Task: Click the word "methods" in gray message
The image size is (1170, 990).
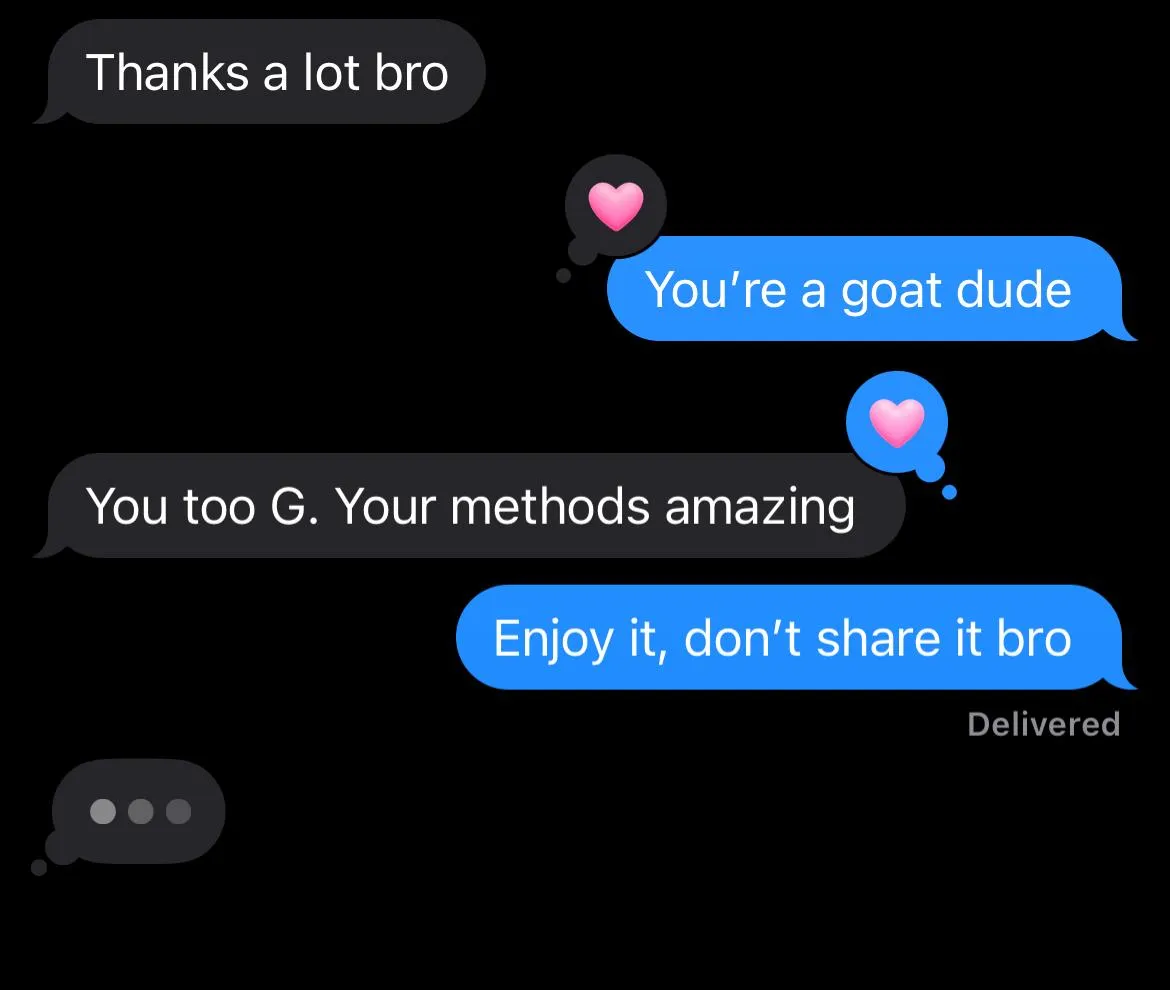Action: pyautogui.click(x=550, y=506)
